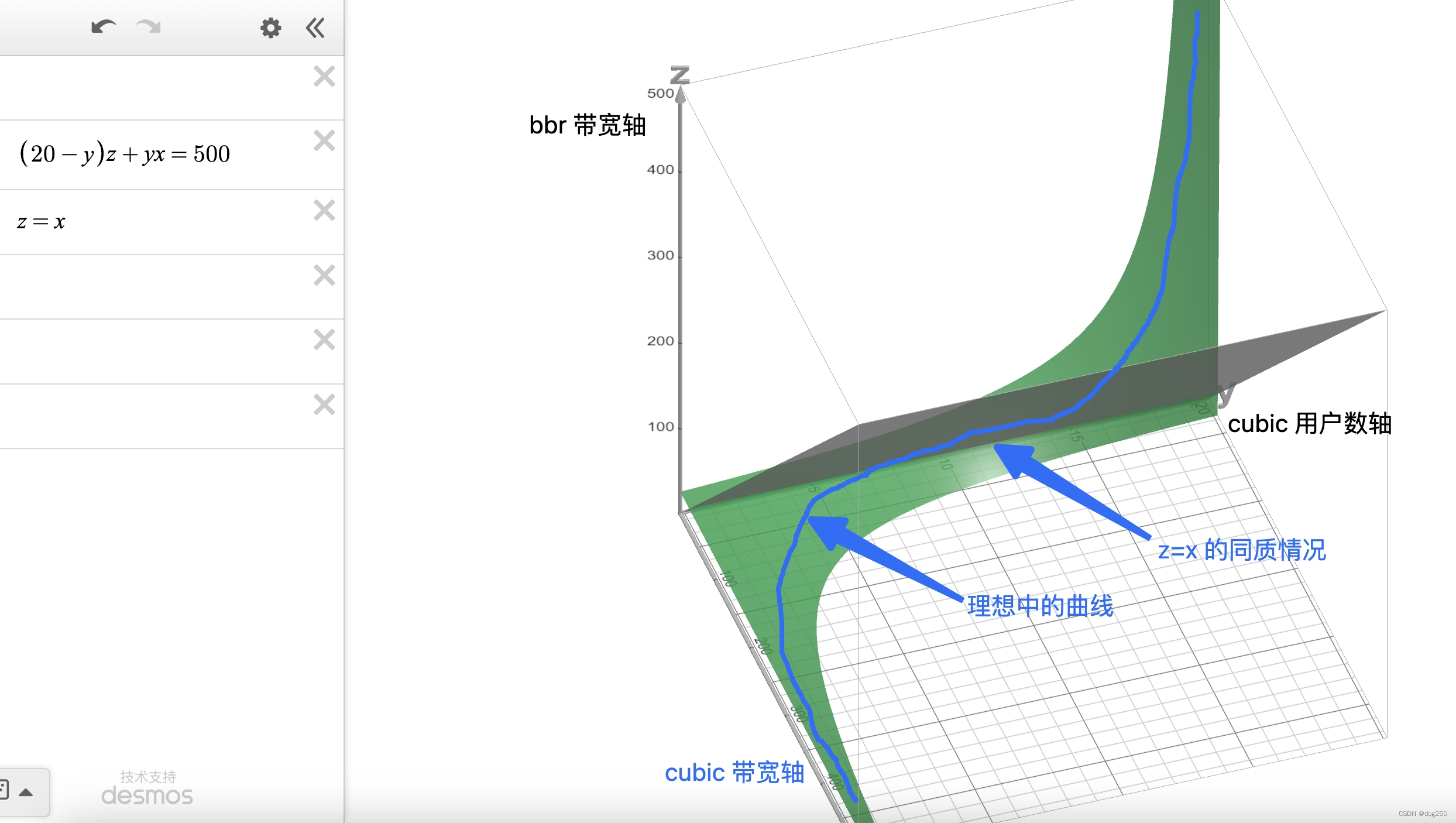Click the '理想中的曲线' annotation text
Image resolution: width=1456 pixels, height=823 pixels.
click(1040, 605)
